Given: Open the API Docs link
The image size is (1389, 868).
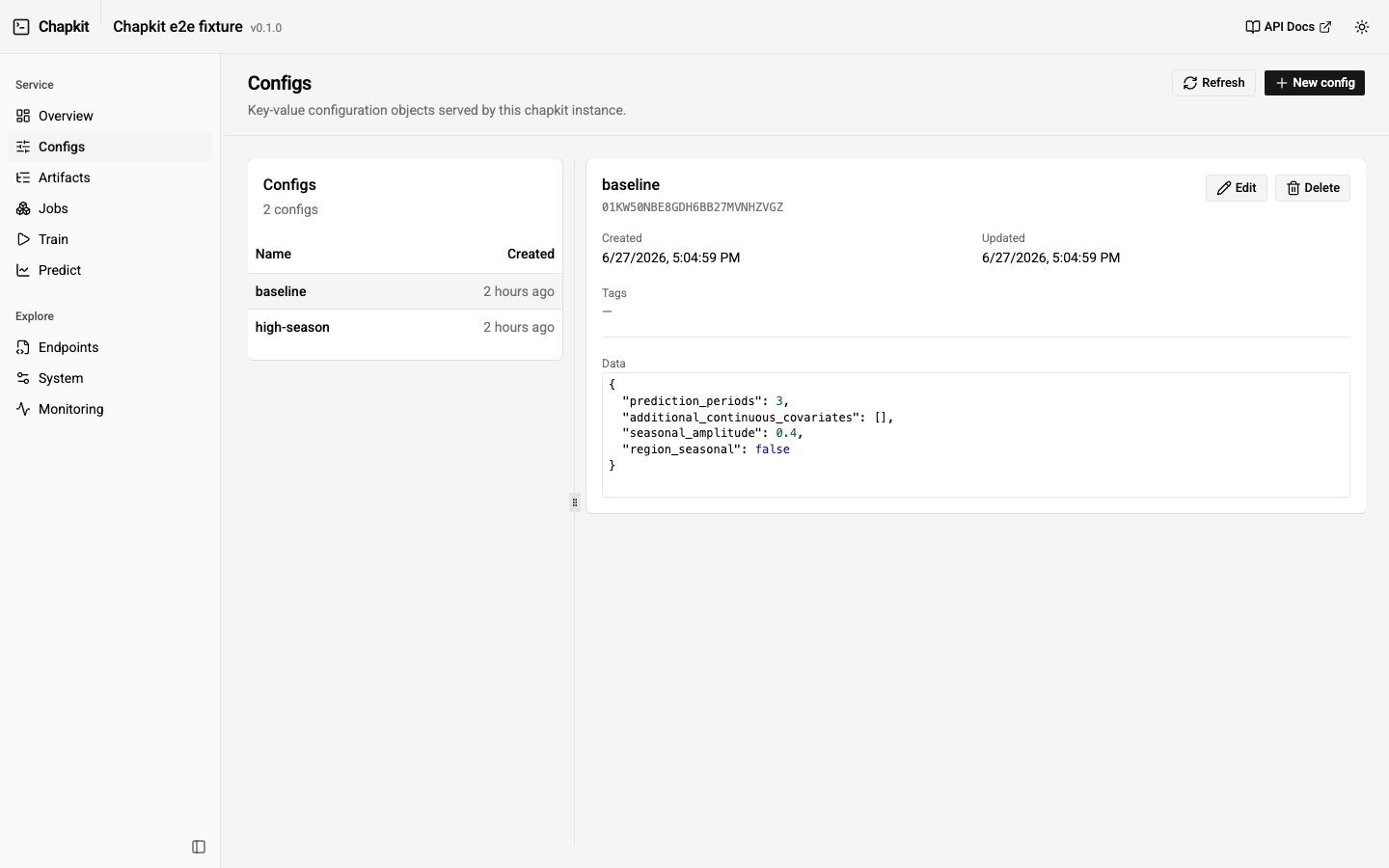Looking at the screenshot, I should pos(1289,27).
